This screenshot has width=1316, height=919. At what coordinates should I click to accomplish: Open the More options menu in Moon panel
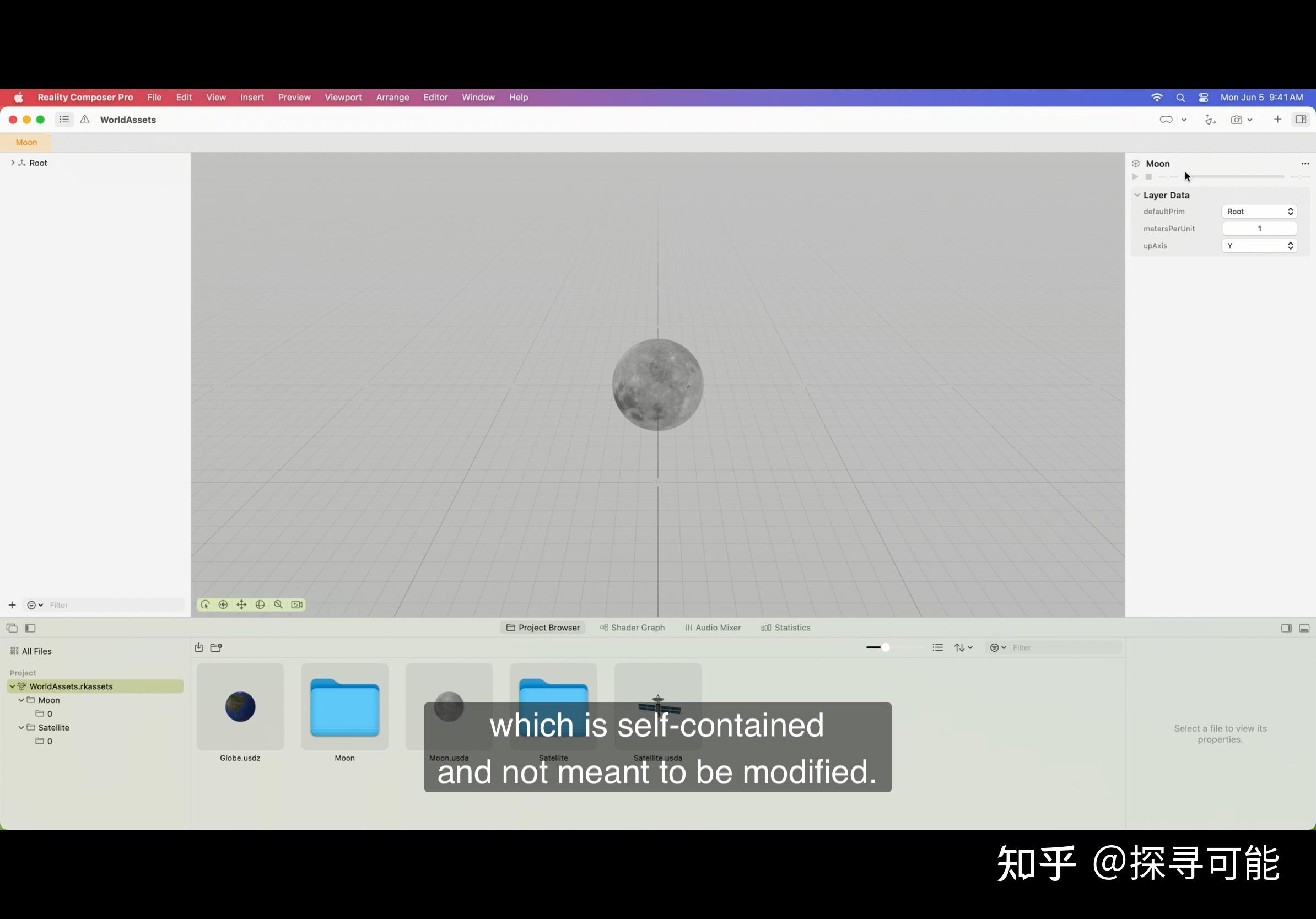coord(1304,163)
